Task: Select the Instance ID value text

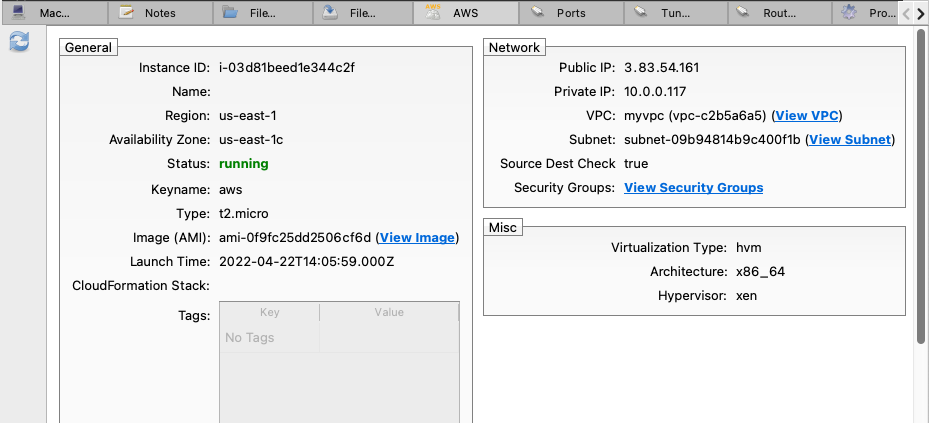Action: [287, 68]
